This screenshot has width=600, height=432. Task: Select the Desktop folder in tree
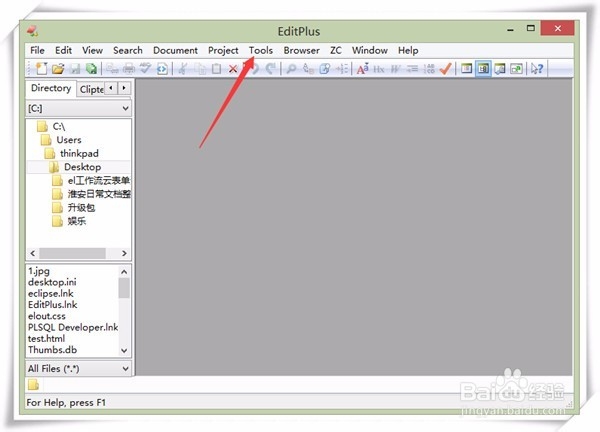pos(82,167)
